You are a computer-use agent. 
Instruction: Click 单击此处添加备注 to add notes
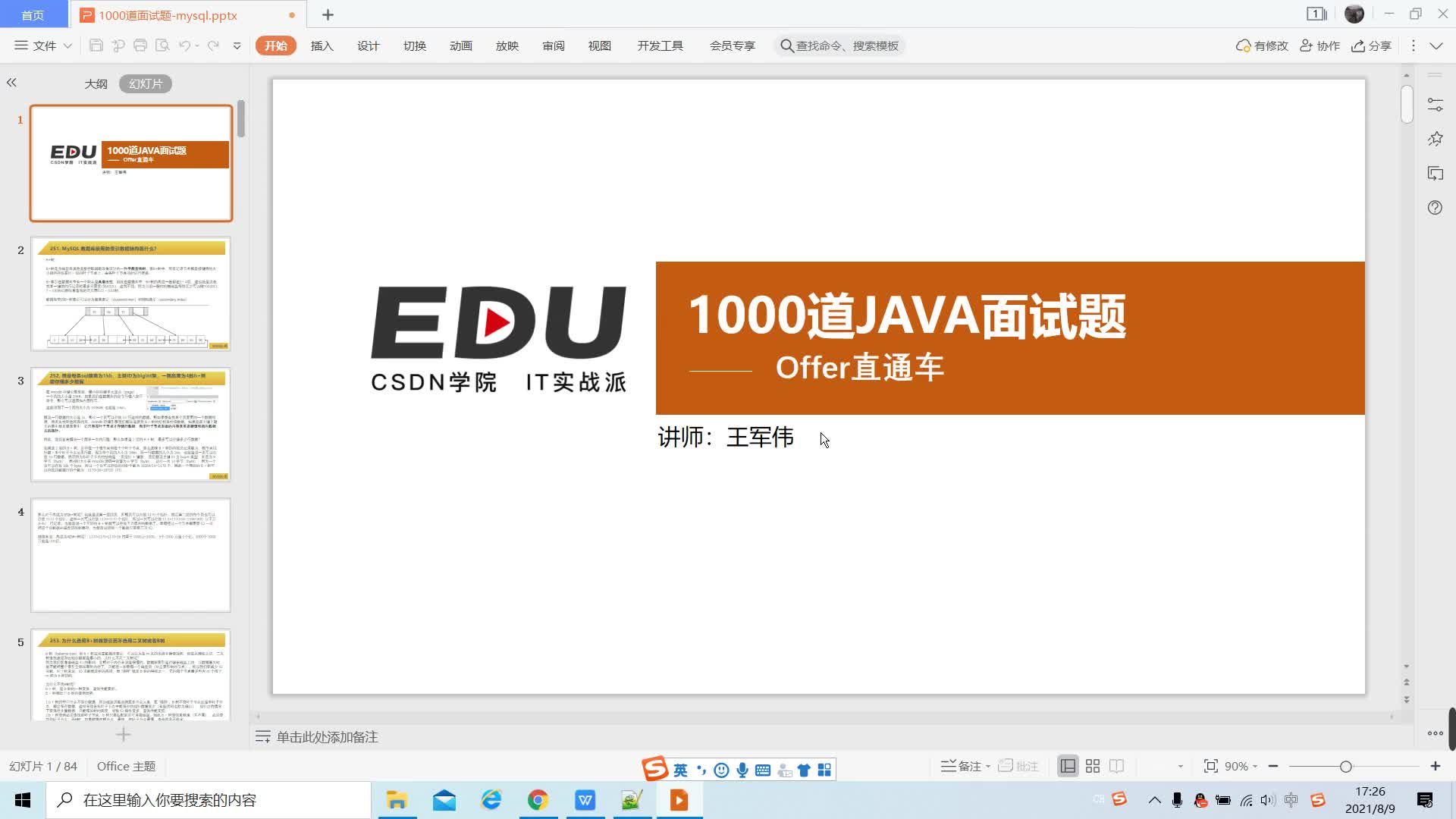tap(326, 736)
